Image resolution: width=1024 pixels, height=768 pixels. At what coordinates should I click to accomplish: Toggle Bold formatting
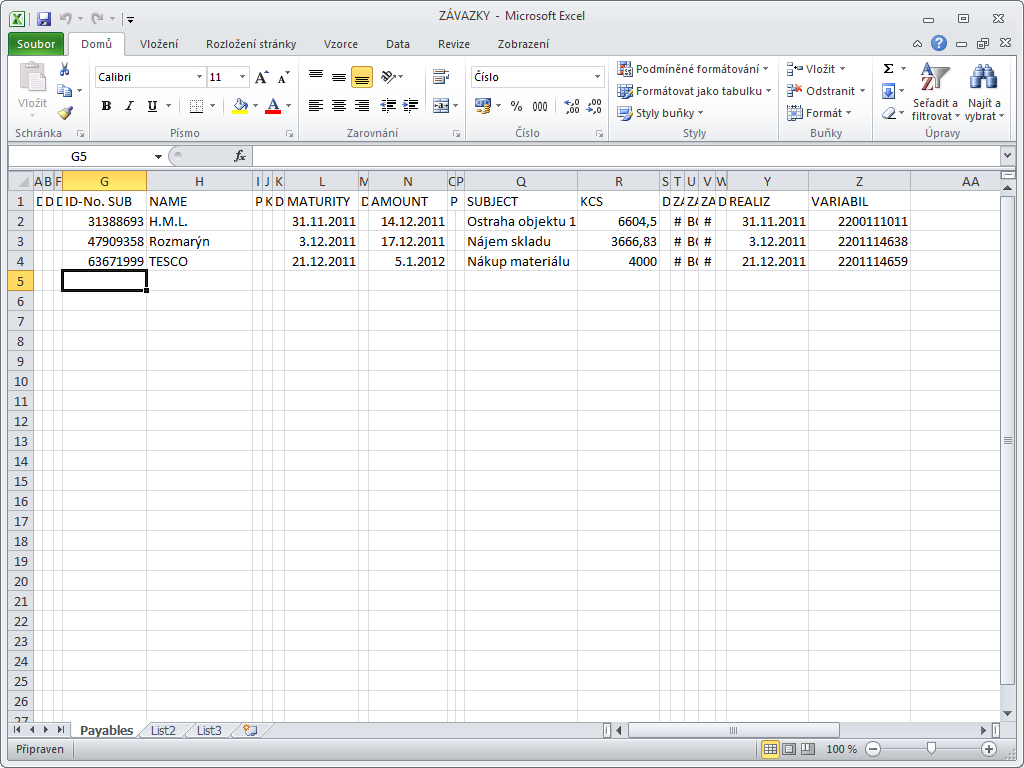point(106,106)
